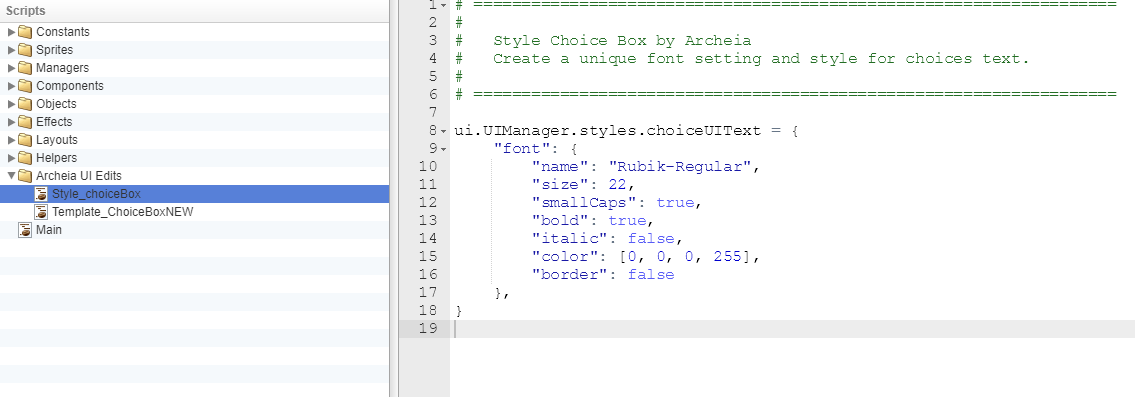The height and width of the screenshot is (397, 1135).
Task: Click the border false value
Action: [651, 275]
